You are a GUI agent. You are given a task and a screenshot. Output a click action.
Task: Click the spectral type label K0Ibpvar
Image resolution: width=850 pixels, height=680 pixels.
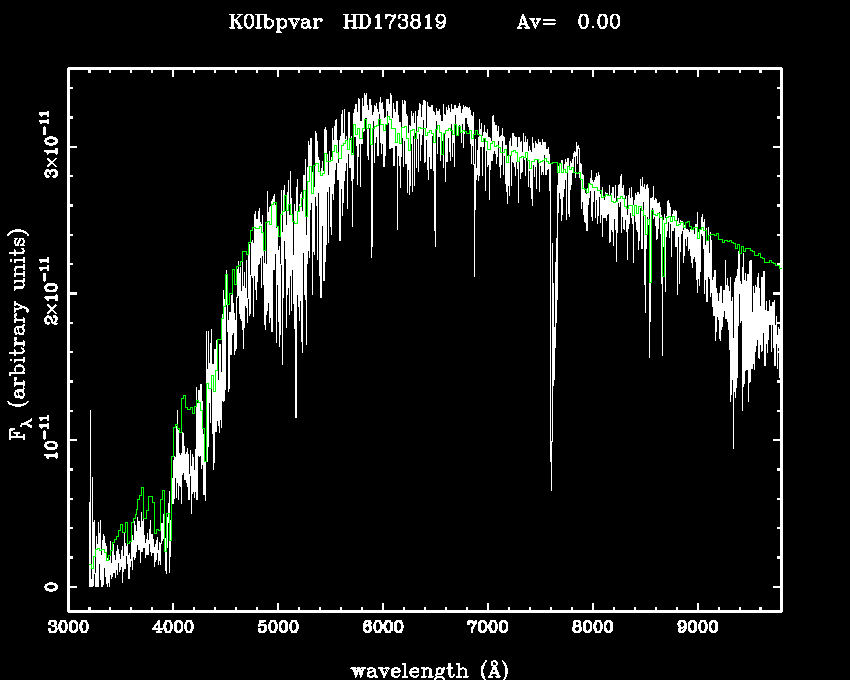pos(275,22)
